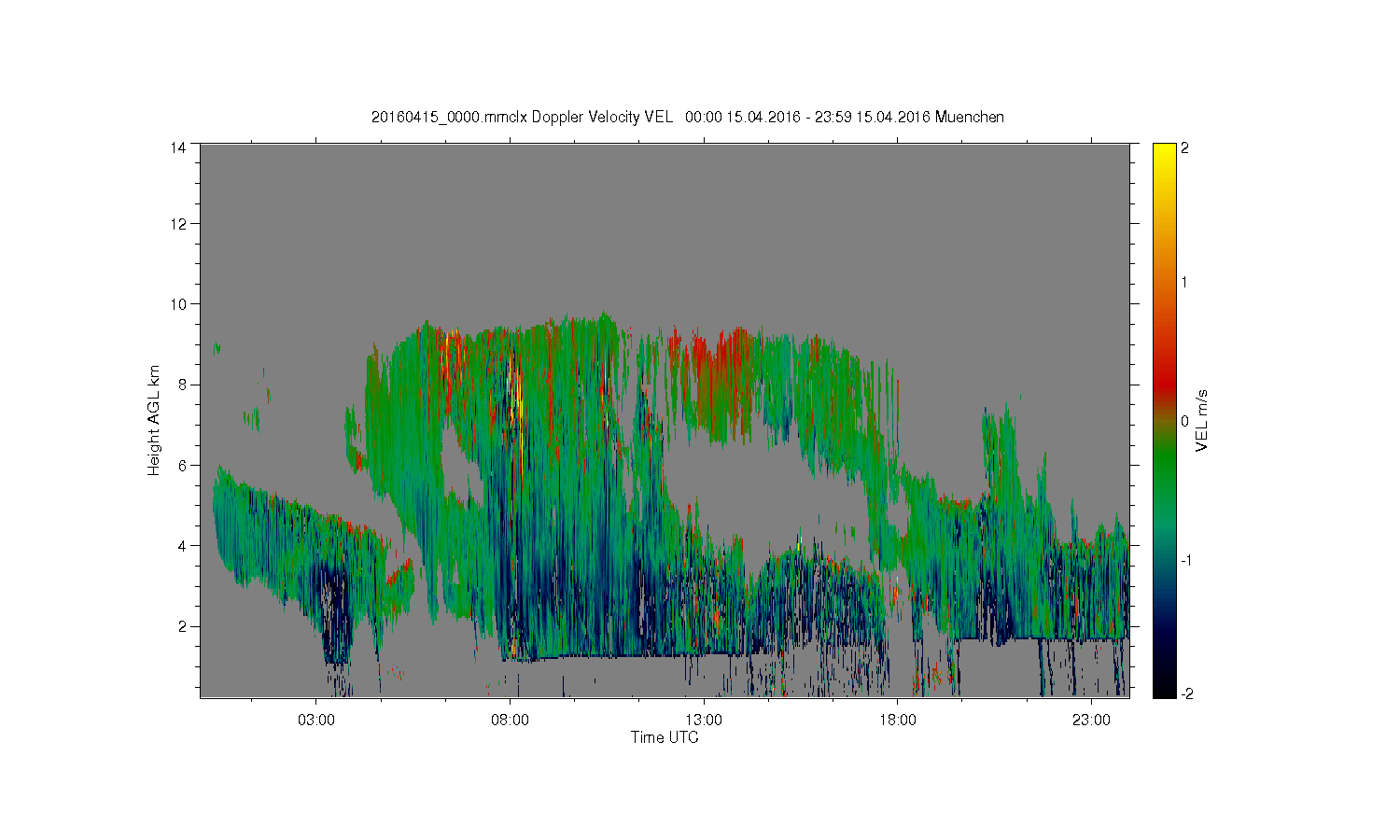Click the colorbar's bottom value -2
This screenshot has width=1400, height=840.
coord(1186,693)
